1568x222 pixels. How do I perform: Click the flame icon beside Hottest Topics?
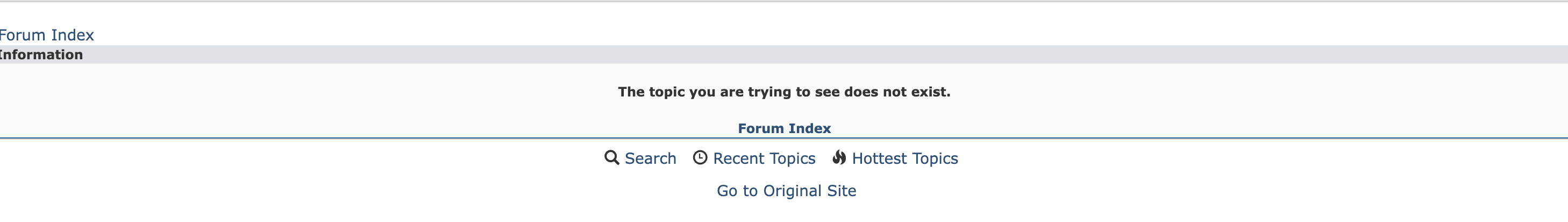pyautogui.click(x=839, y=157)
